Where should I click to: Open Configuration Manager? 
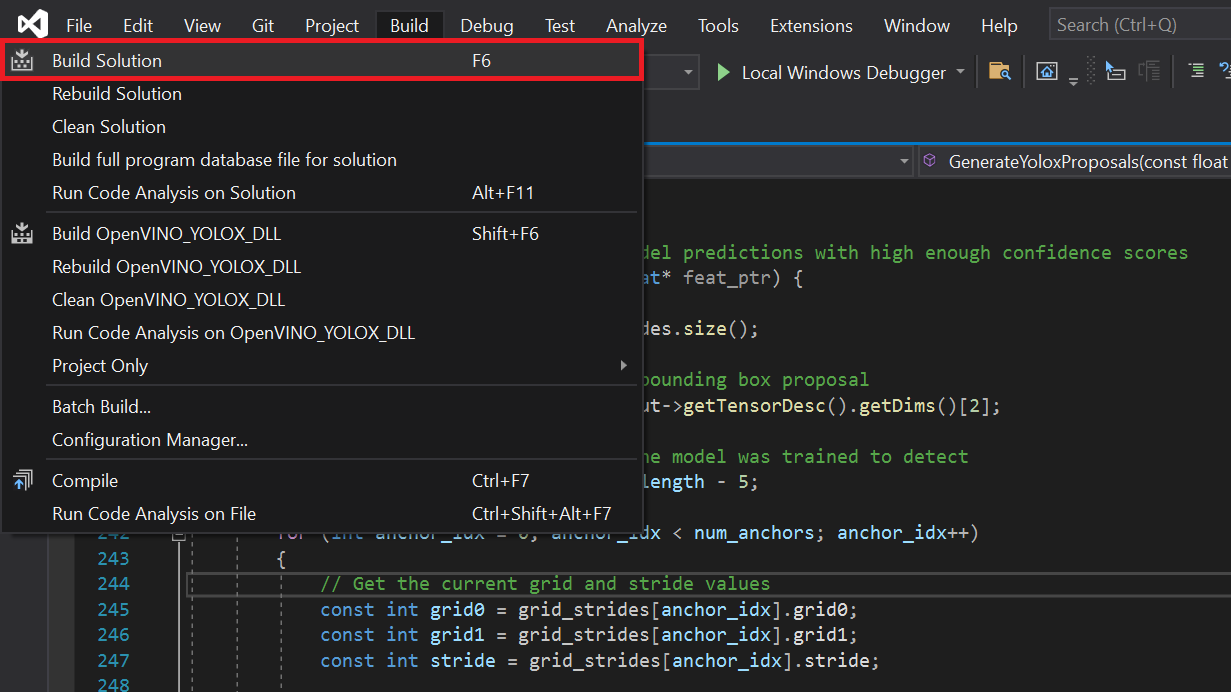[150, 440]
